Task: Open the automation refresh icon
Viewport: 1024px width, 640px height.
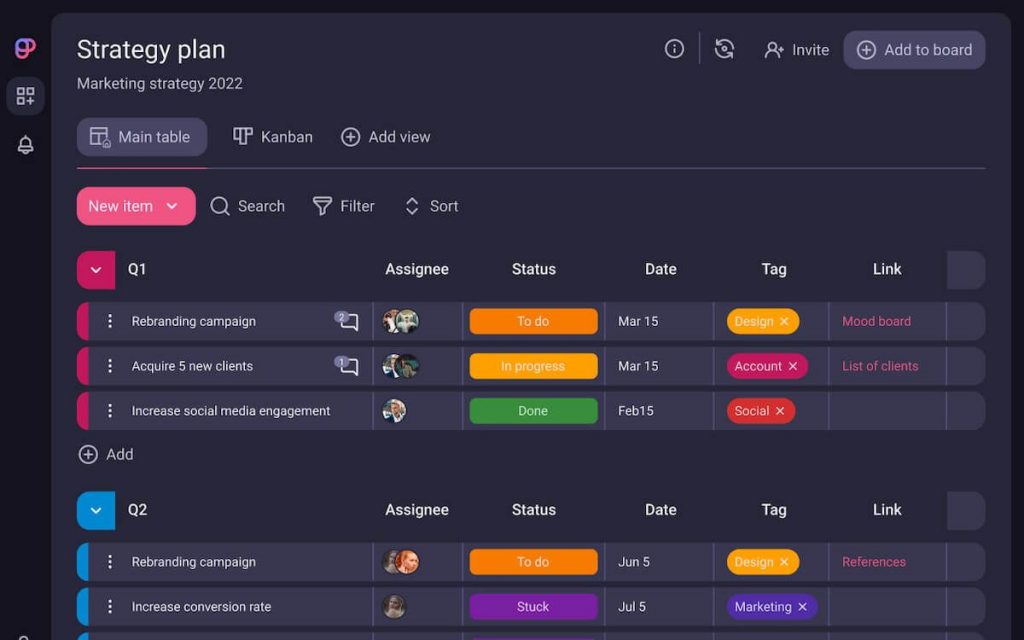Action: pyautogui.click(x=725, y=49)
